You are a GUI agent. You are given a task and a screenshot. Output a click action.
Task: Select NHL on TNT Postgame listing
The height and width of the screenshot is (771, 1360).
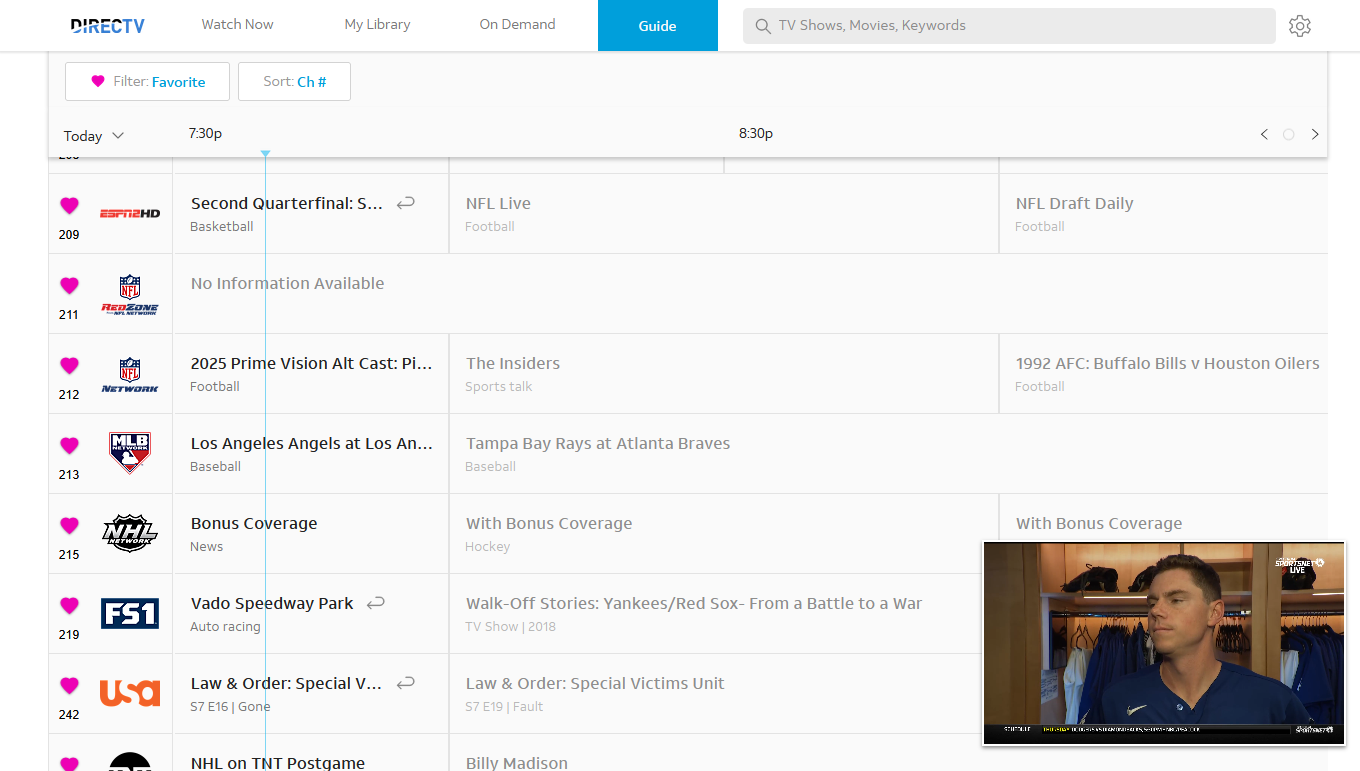click(310, 753)
